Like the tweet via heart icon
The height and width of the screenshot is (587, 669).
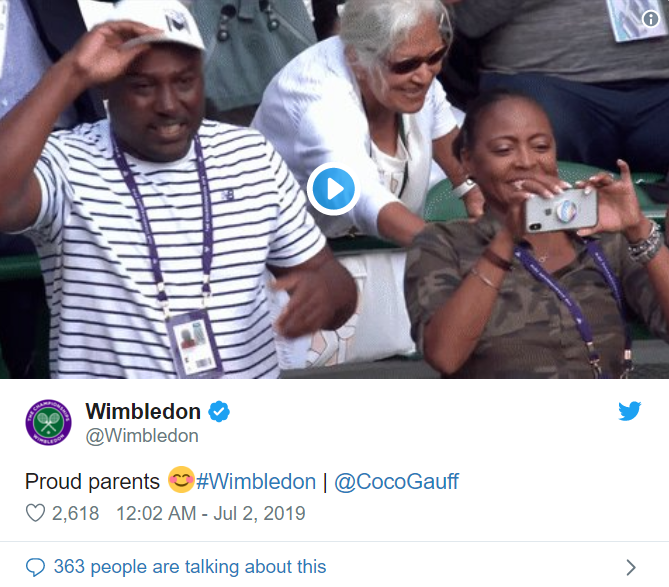pyautogui.click(x=35, y=513)
